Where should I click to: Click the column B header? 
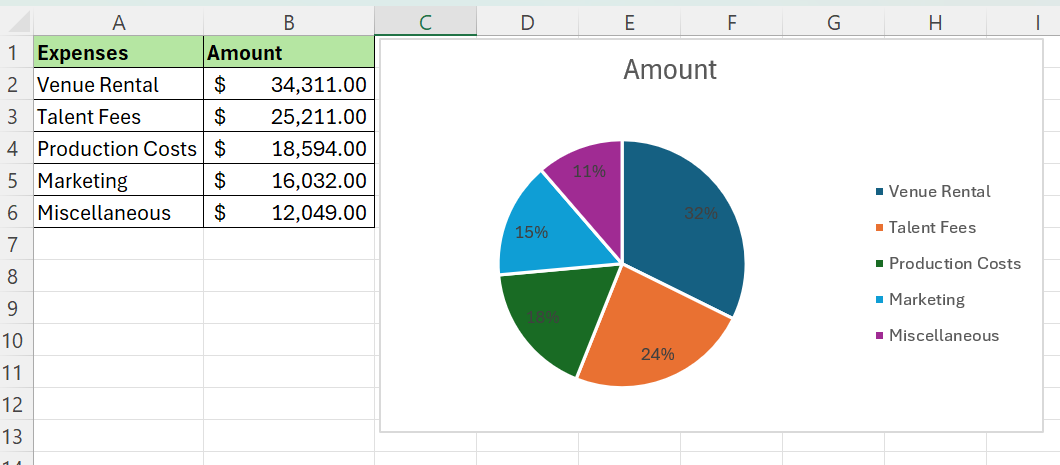point(288,22)
